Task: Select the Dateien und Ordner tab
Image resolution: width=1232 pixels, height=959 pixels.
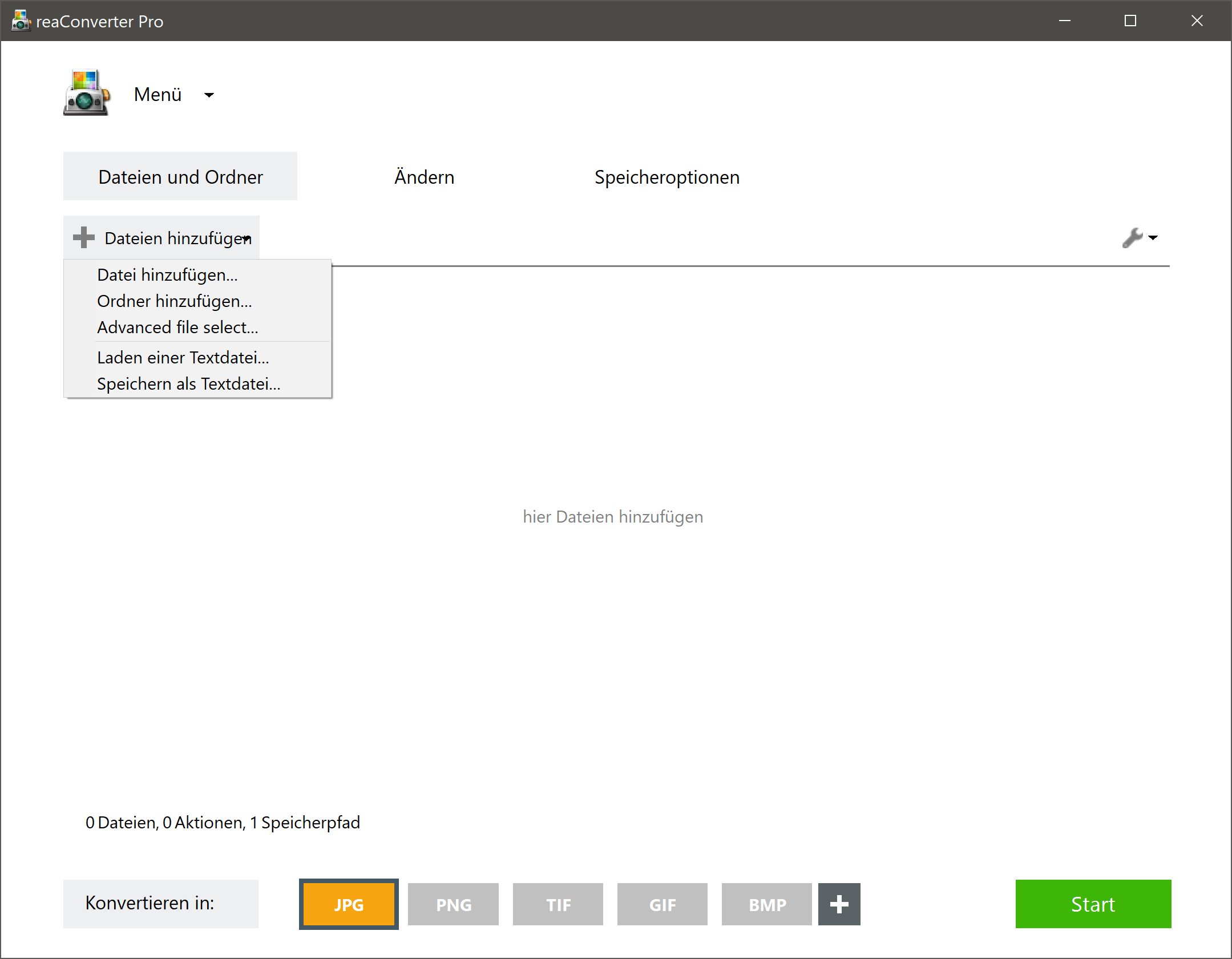Action: (x=180, y=177)
